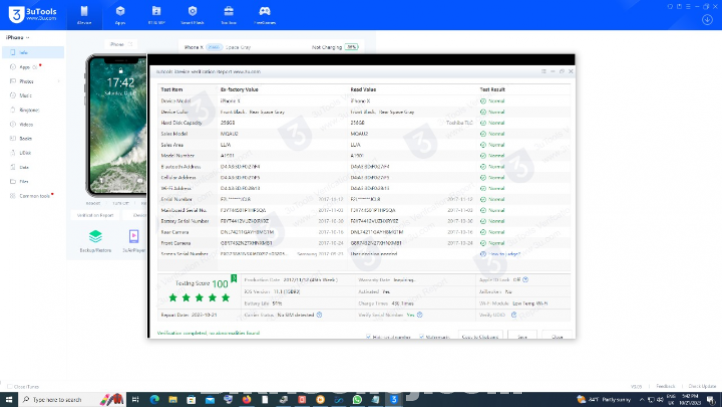Click the Verify Serial Number help icon
This screenshot has height=407, width=722.
(419, 315)
